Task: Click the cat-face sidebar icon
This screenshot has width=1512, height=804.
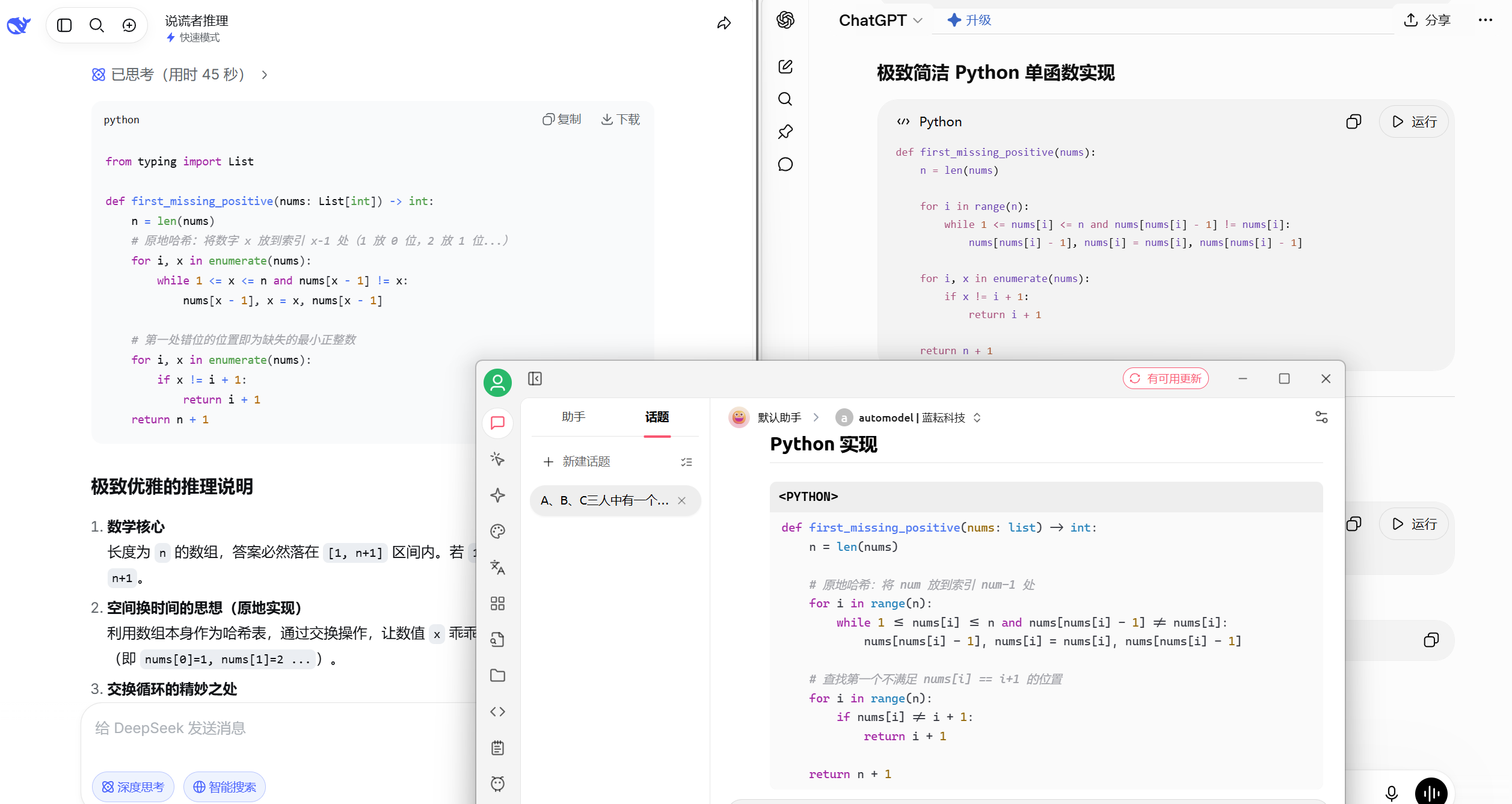Action: pos(497,784)
